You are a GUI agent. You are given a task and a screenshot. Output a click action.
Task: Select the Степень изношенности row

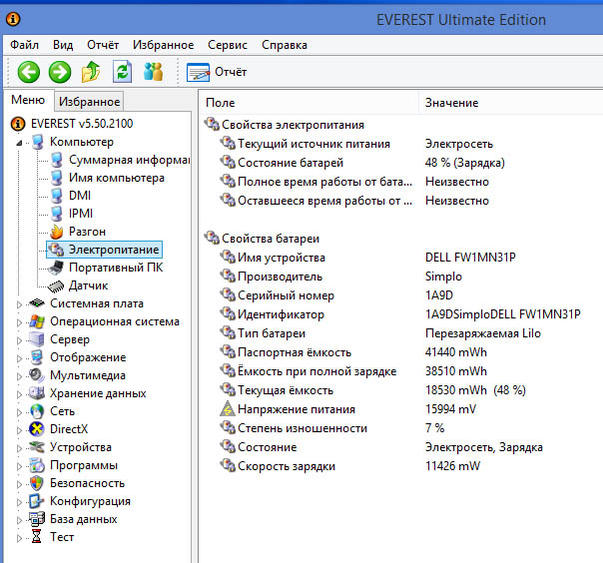click(x=400, y=428)
